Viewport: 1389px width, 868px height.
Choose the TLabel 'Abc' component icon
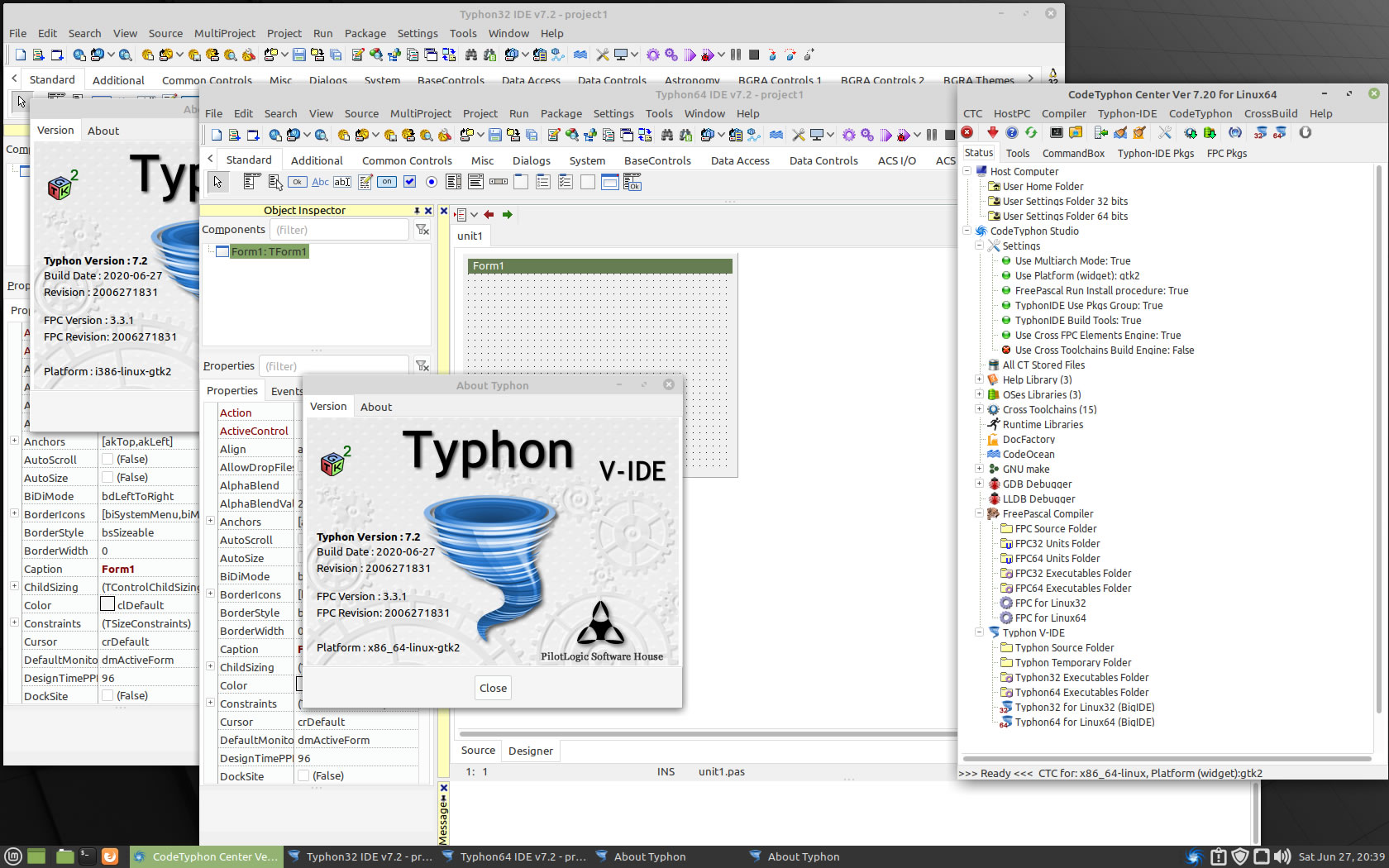tap(320, 182)
